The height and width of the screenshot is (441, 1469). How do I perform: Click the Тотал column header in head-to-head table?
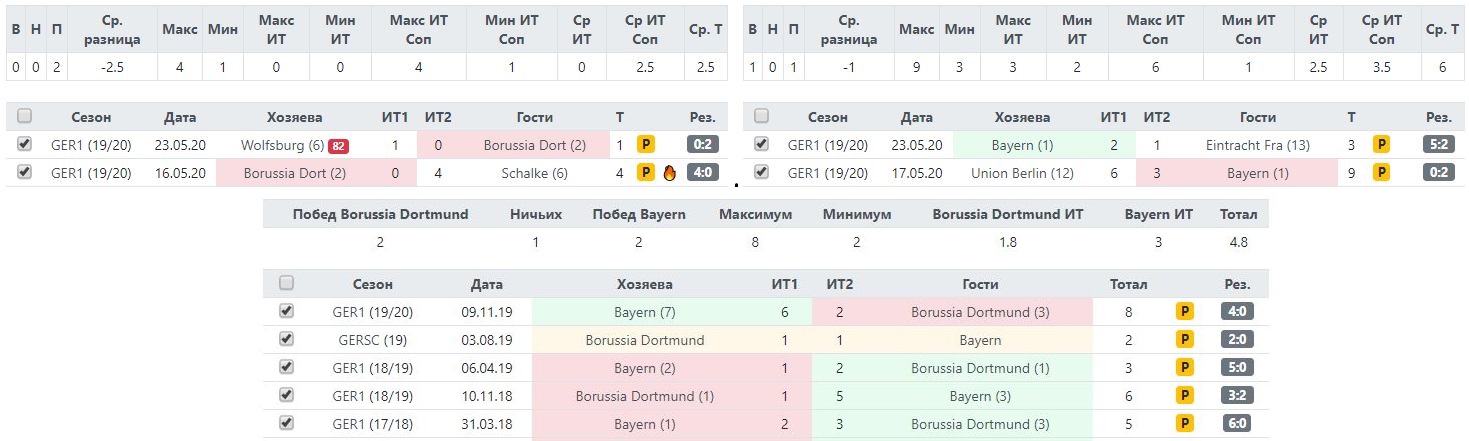tap(1128, 285)
